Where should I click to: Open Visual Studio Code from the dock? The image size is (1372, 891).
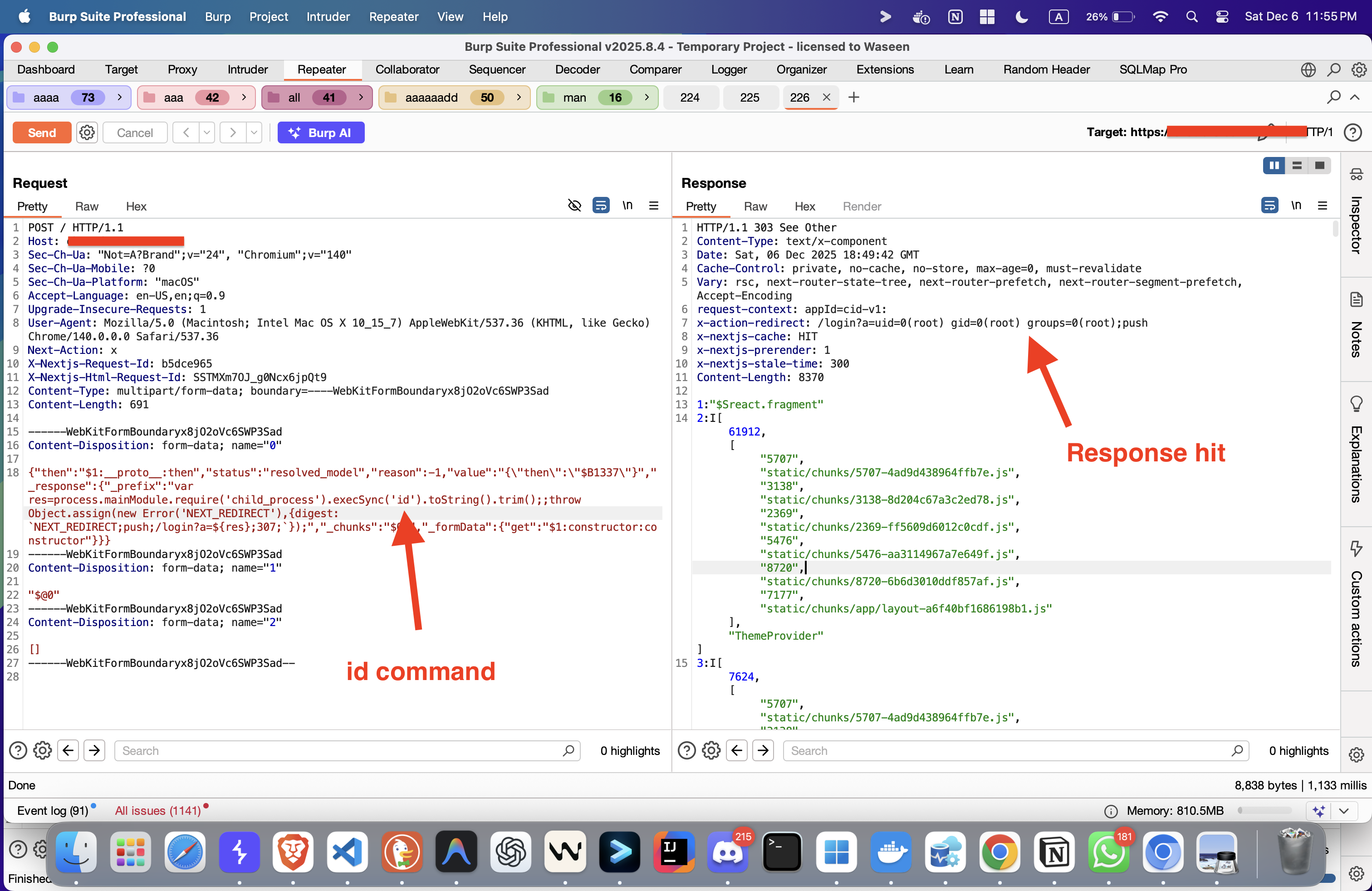pyautogui.click(x=347, y=852)
